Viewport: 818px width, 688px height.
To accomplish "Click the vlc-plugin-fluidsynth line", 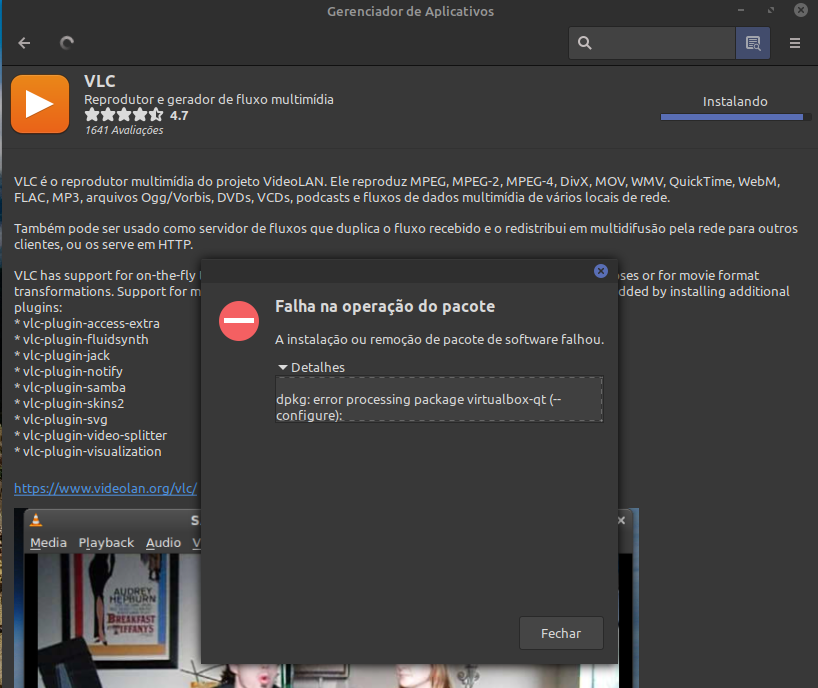I will (81, 340).
